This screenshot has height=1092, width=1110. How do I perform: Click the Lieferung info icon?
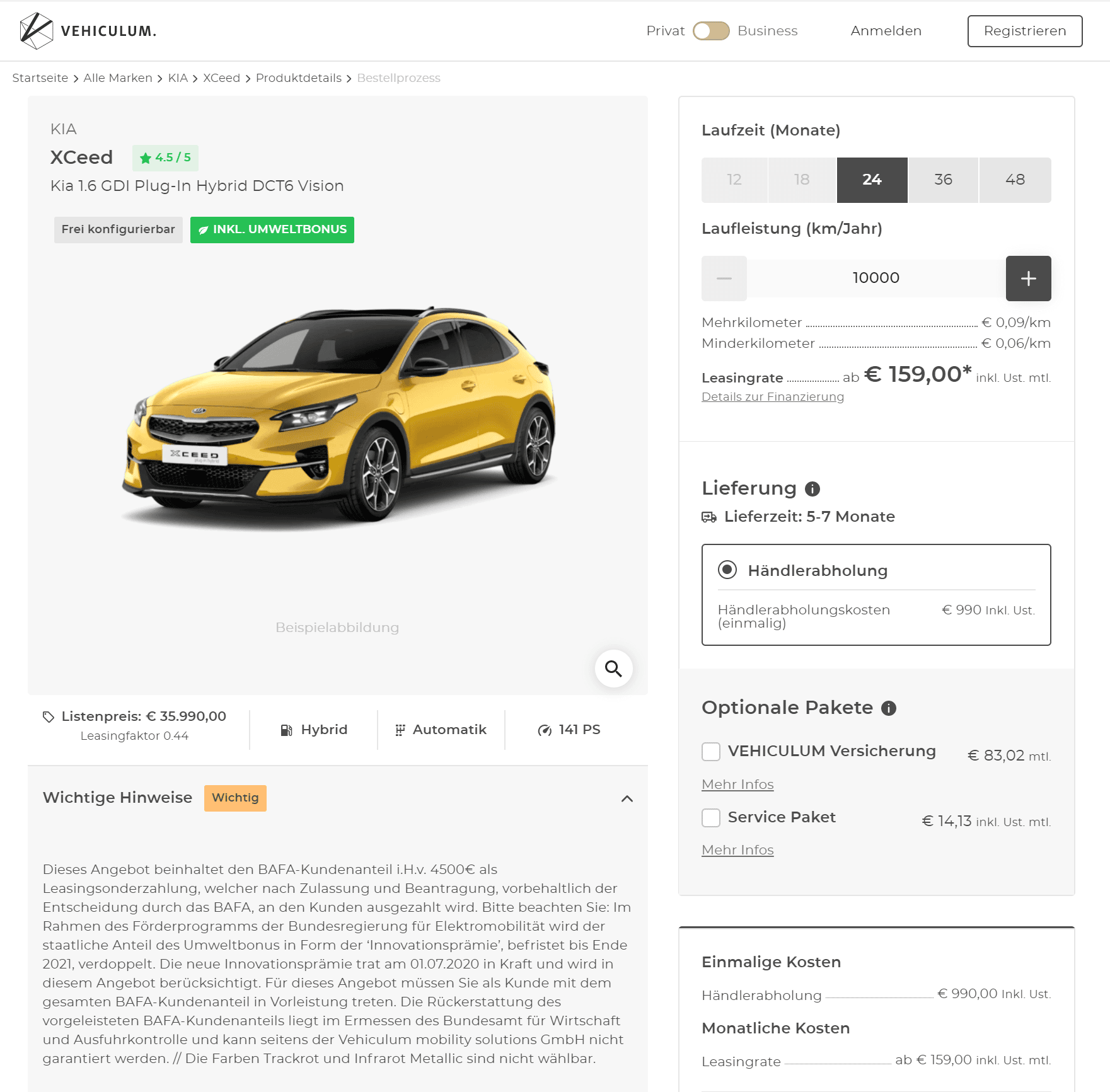(812, 489)
